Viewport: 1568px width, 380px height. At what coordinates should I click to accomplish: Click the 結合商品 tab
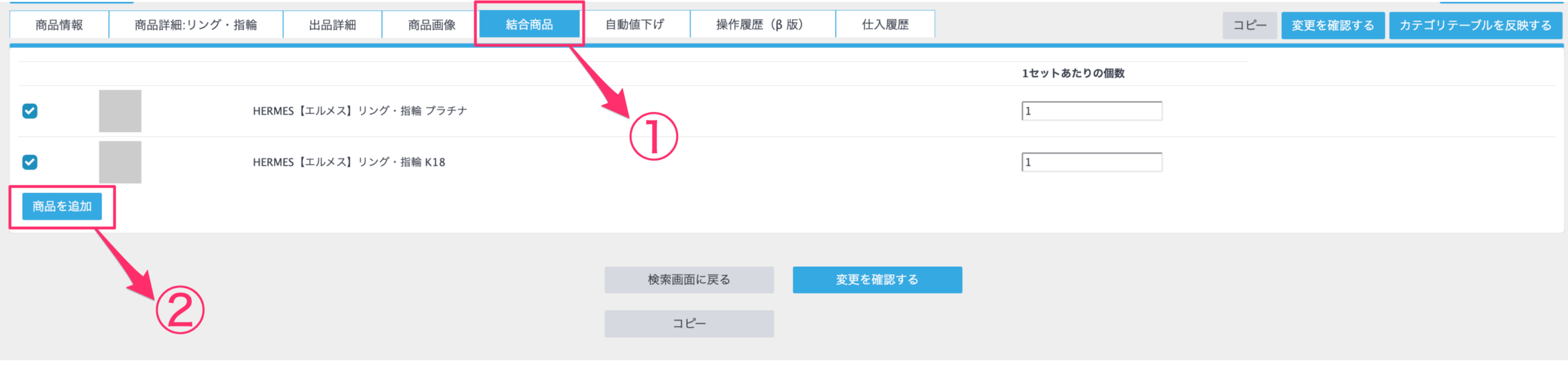pos(529,24)
